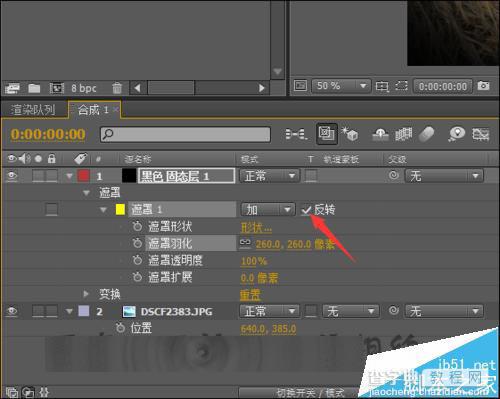Image resolution: width=500 pixels, height=399 pixels.
Task: Click the 形状... link
Action: (x=256, y=228)
